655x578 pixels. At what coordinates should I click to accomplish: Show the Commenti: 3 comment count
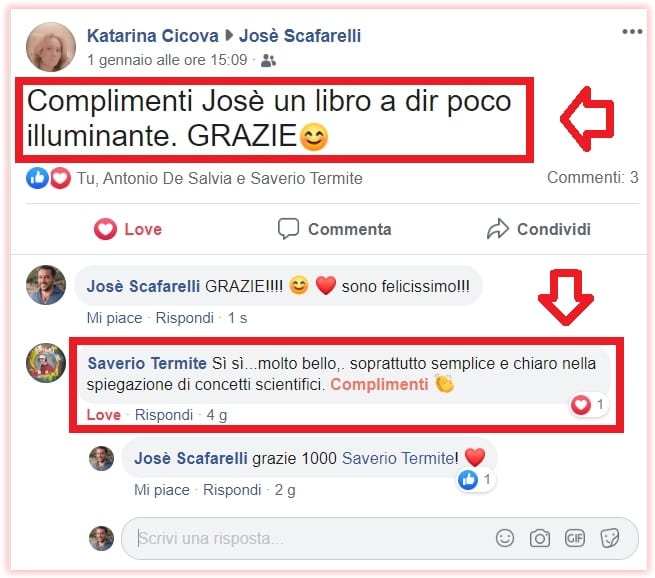(x=593, y=177)
